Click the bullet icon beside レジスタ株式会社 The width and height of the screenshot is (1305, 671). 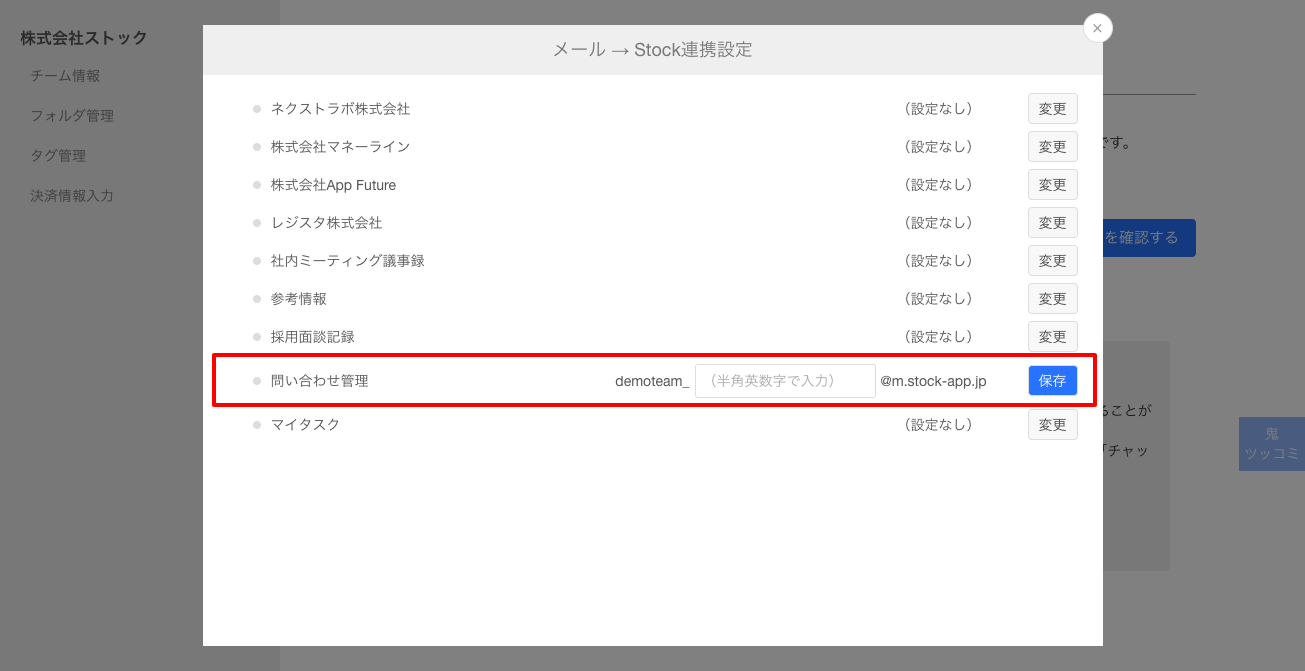tap(258, 222)
